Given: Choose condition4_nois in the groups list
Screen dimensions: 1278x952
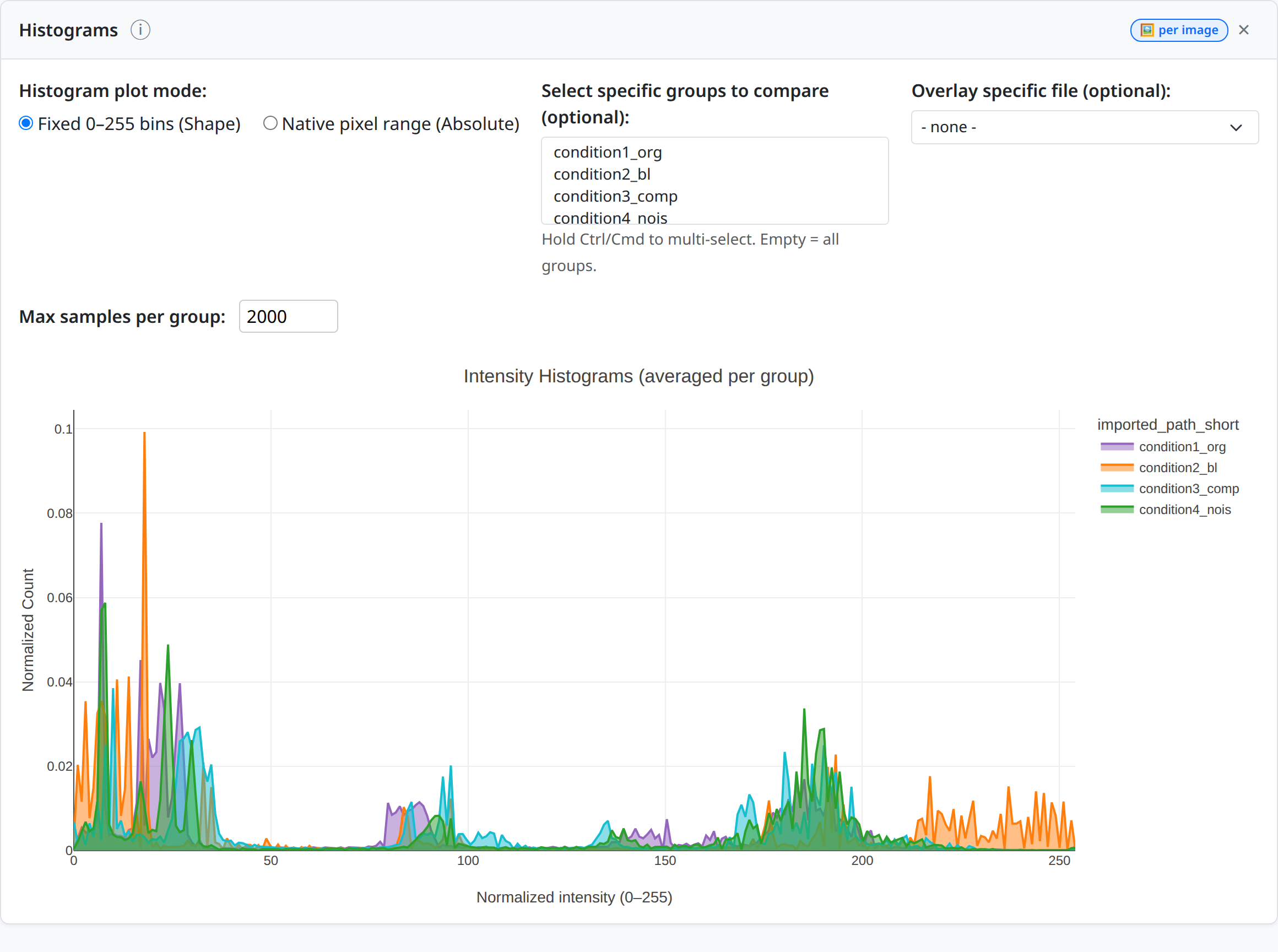Looking at the screenshot, I should [714, 217].
